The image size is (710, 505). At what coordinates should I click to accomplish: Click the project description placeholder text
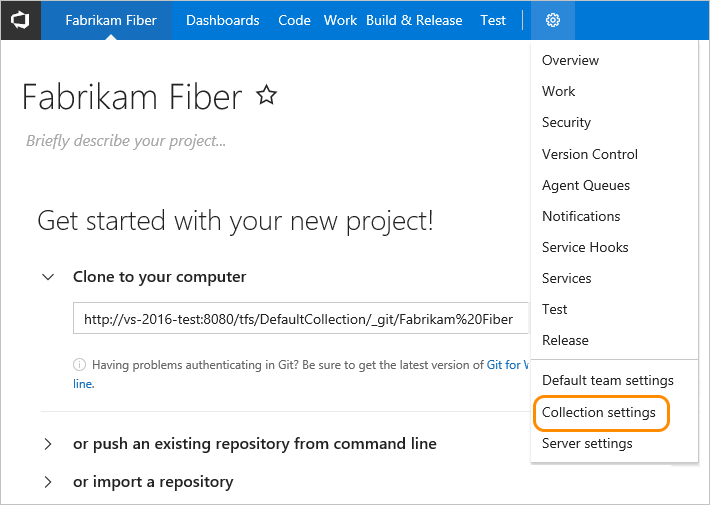126,141
